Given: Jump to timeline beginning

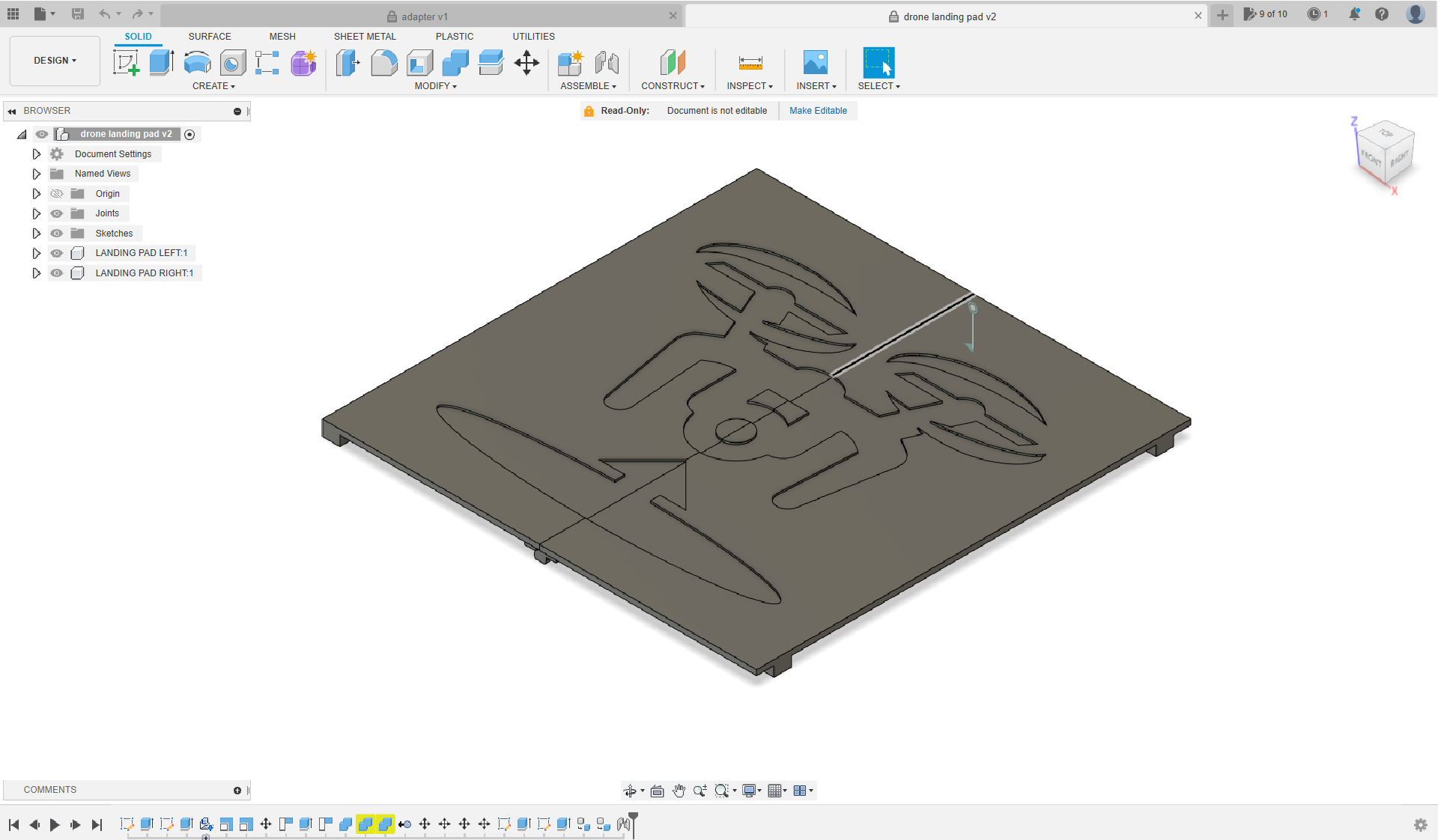Looking at the screenshot, I should tap(13, 825).
